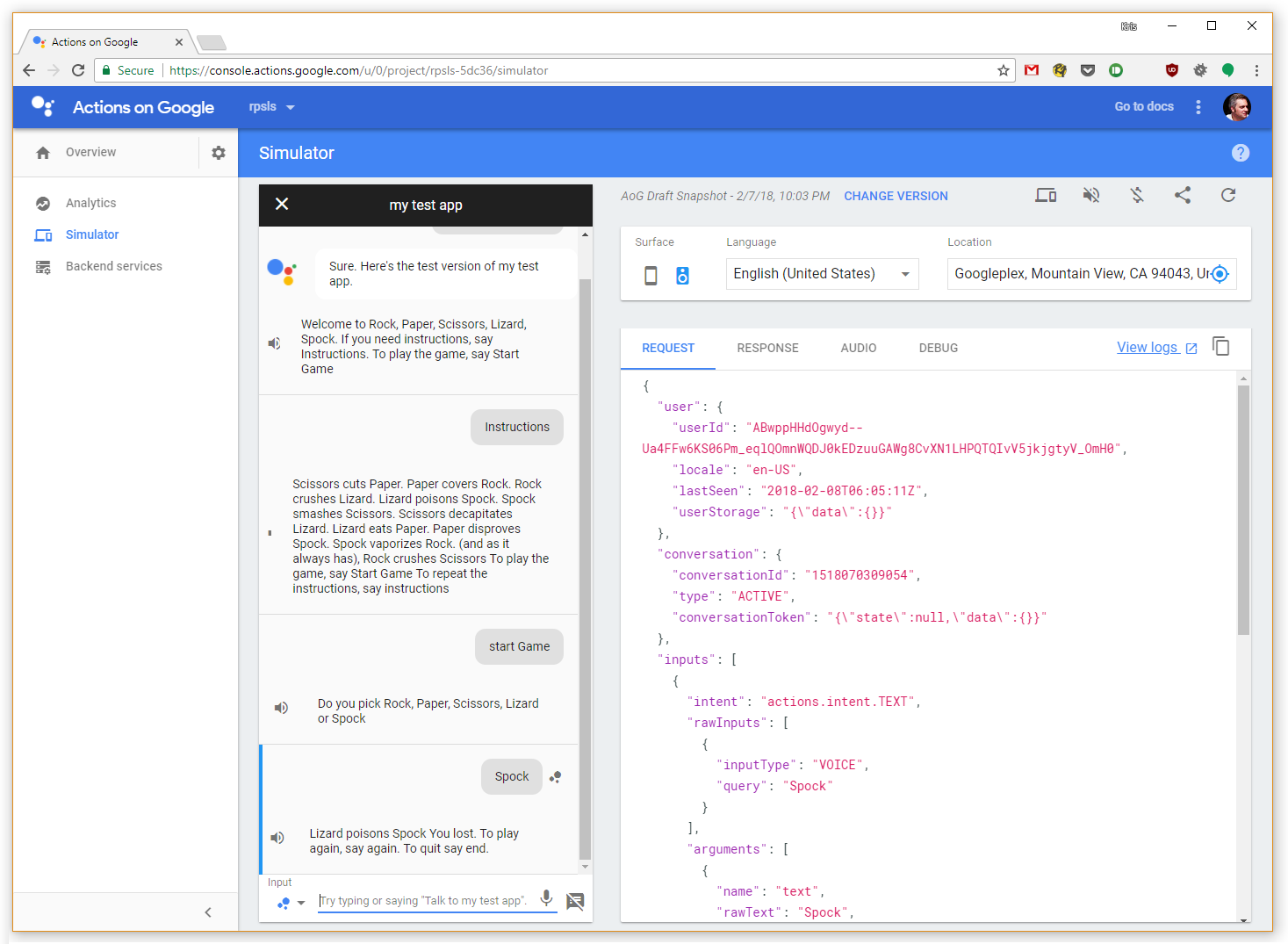
Task: Toggle the muted audio playback icon
Action: (x=1090, y=195)
